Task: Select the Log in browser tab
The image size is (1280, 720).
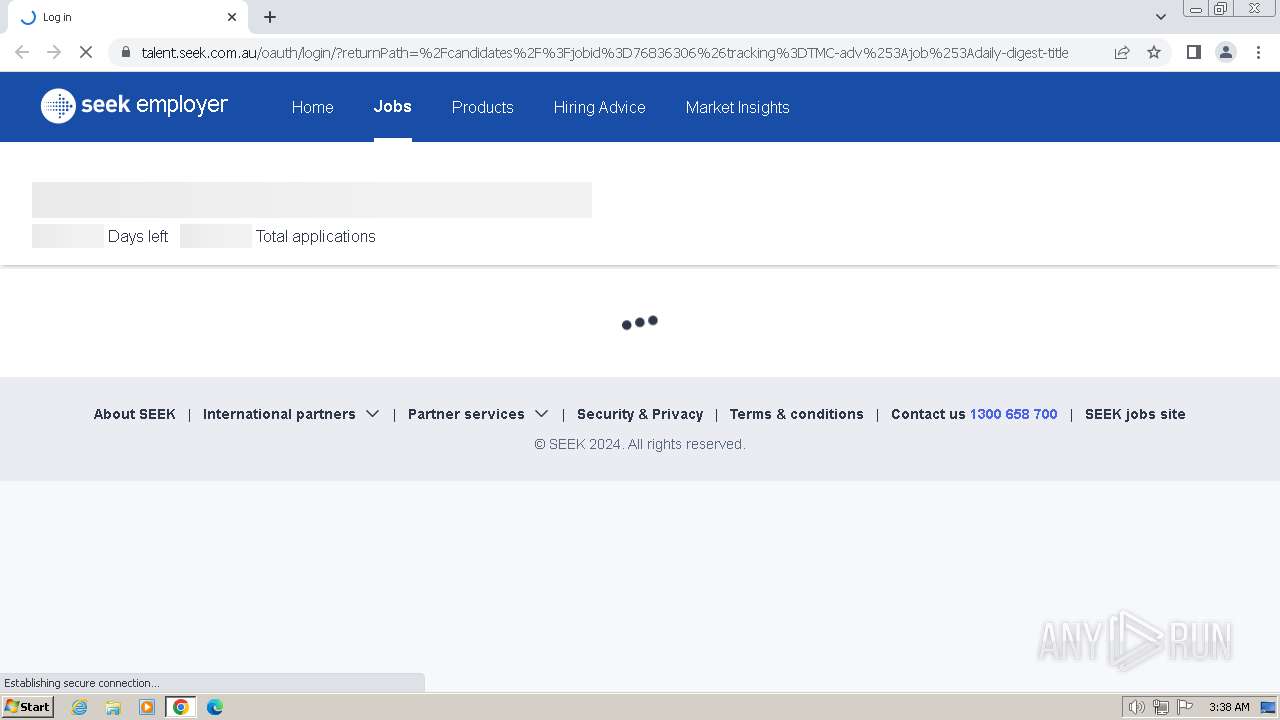Action: pyautogui.click(x=130, y=17)
